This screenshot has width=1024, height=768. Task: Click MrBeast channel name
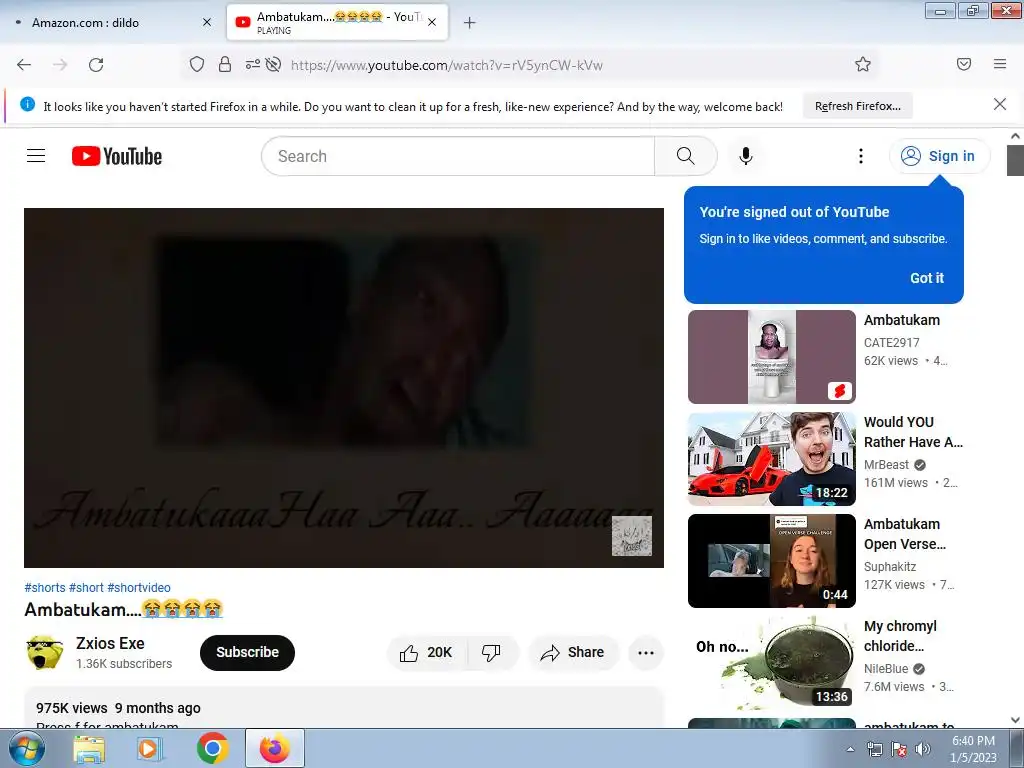[x=886, y=464]
